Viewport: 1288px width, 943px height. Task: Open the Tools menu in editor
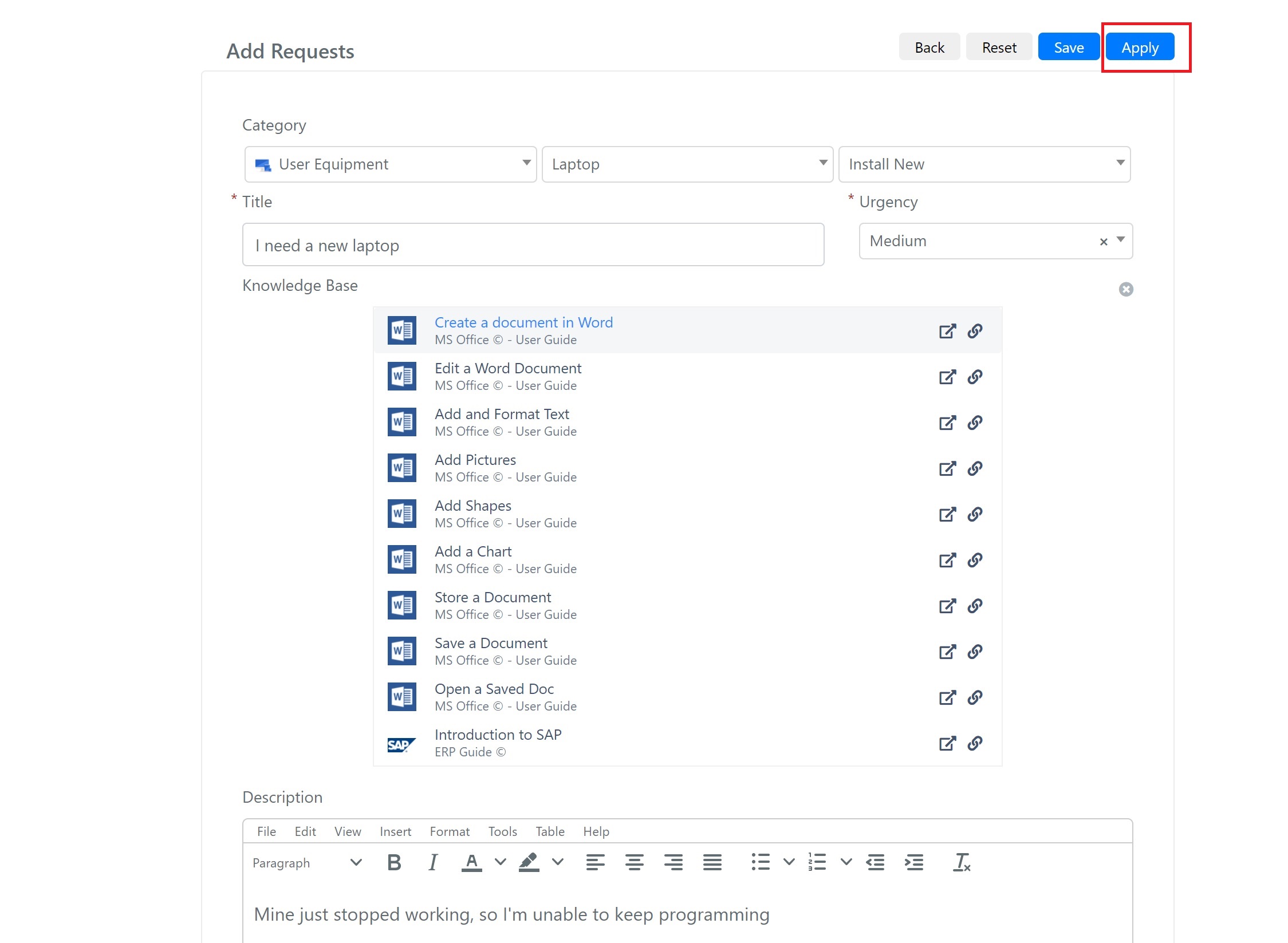click(503, 831)
